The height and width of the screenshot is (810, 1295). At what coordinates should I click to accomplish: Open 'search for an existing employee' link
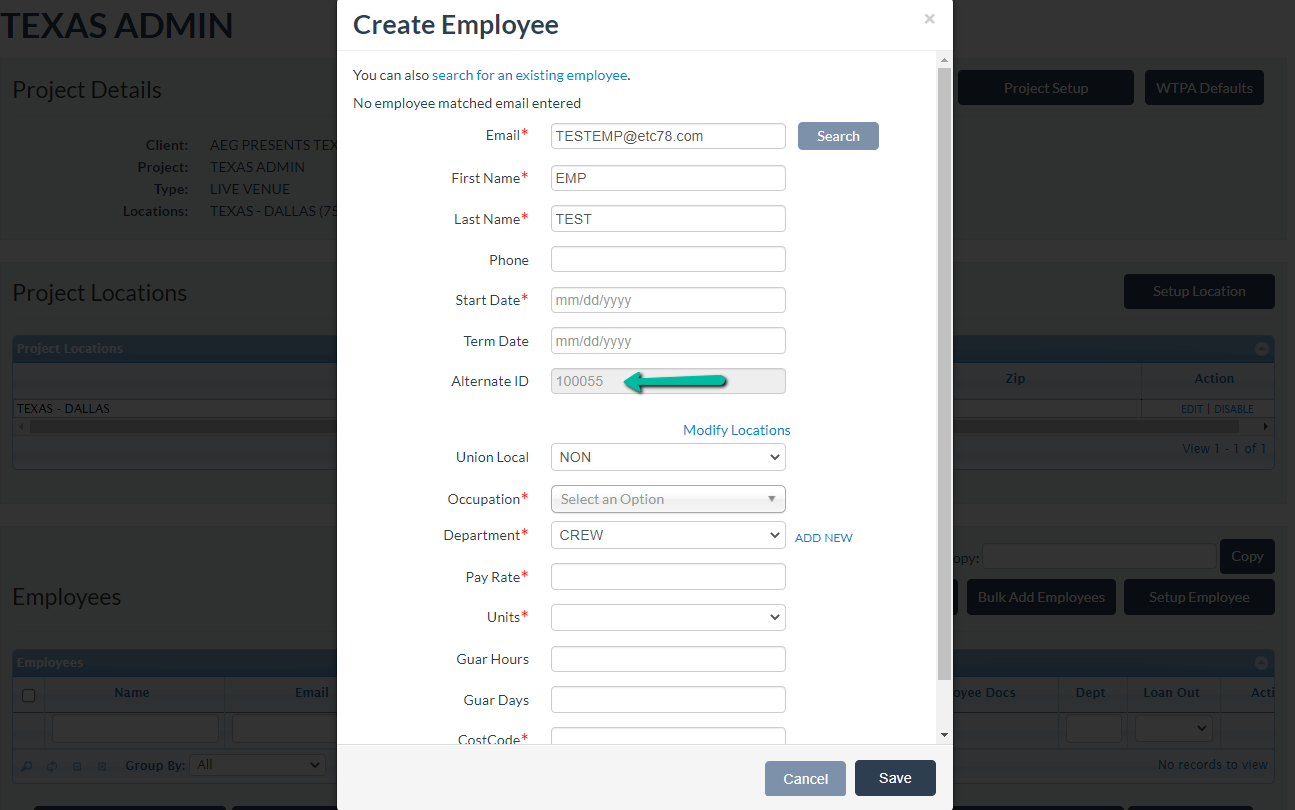point(530,75)
